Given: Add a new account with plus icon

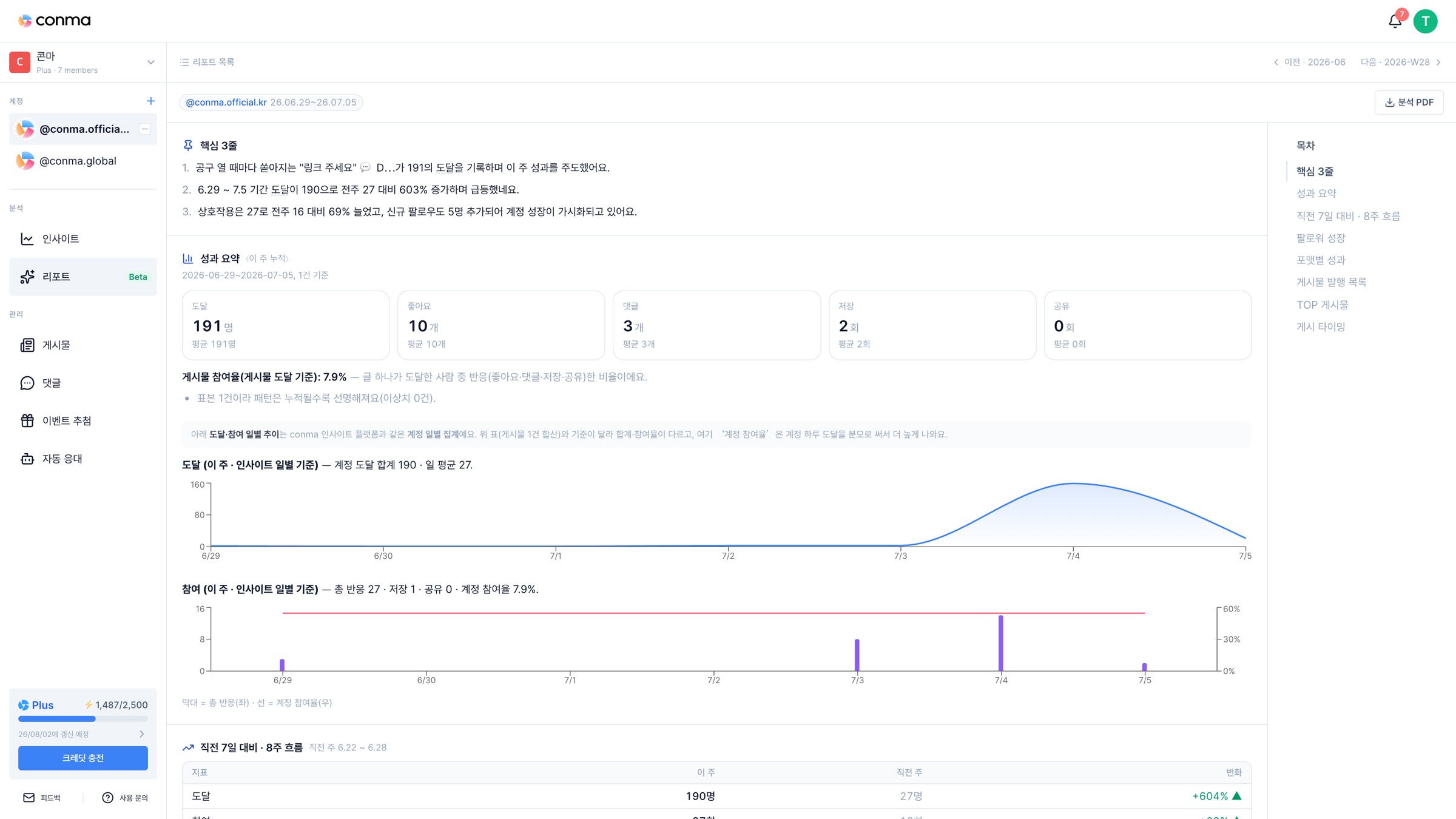Looking at the screenshot, I should 150,101.
